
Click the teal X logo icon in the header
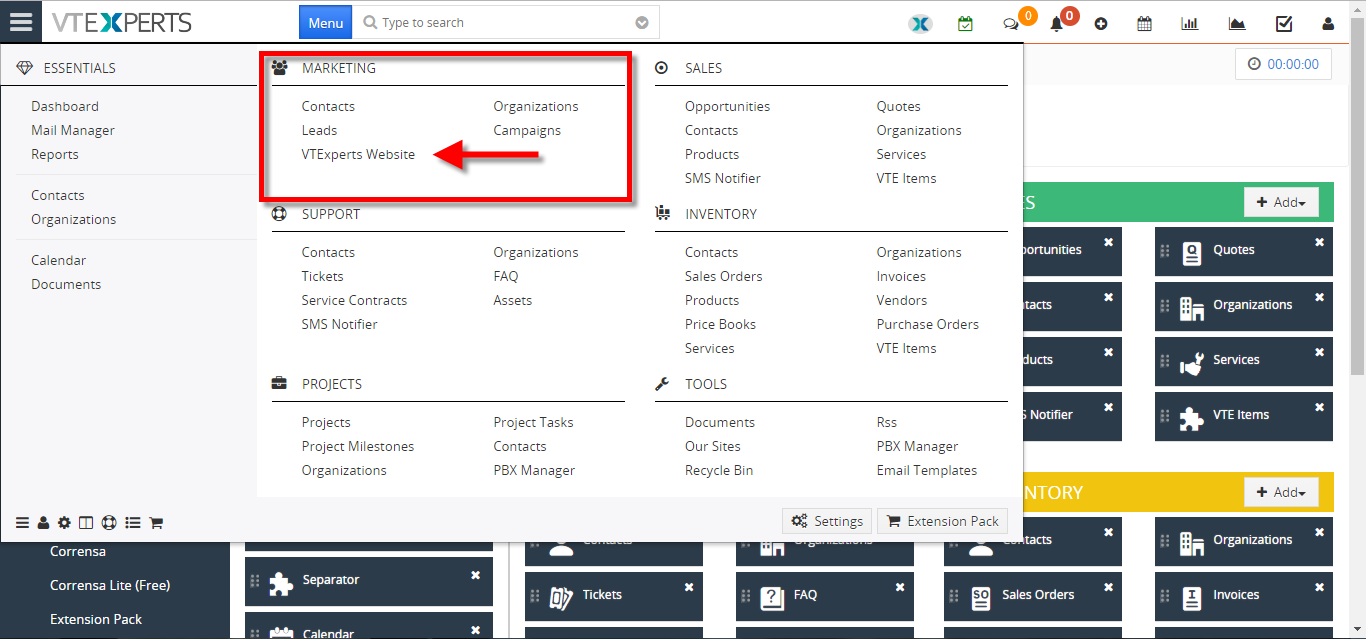(x=920, y=23)
